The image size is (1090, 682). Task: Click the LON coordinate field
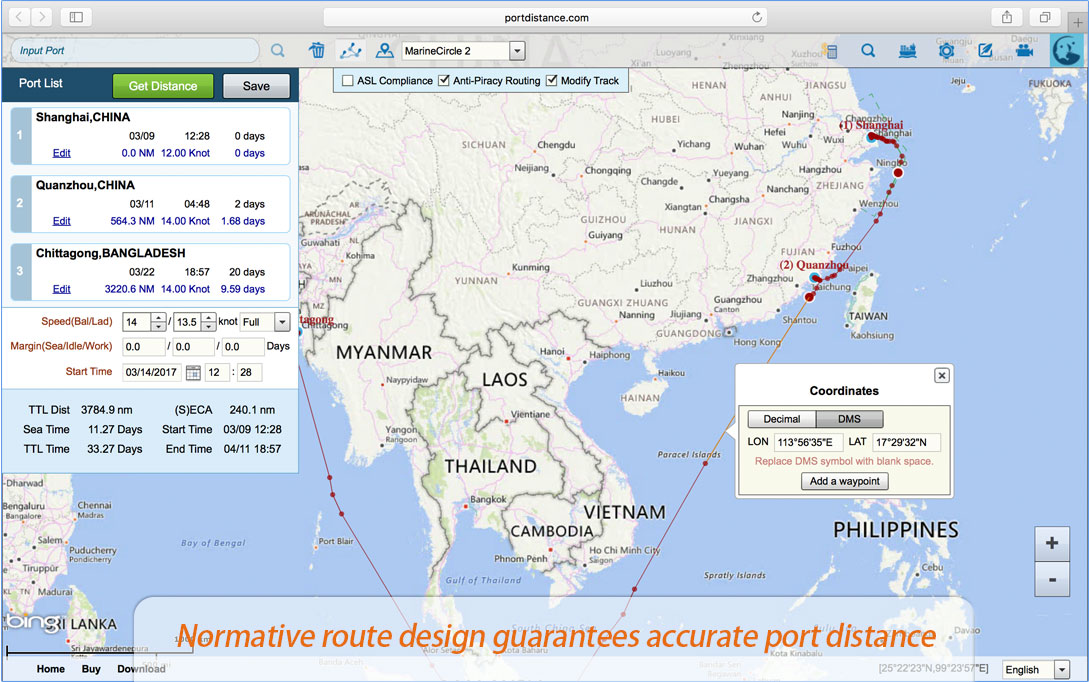pos(808,442)
